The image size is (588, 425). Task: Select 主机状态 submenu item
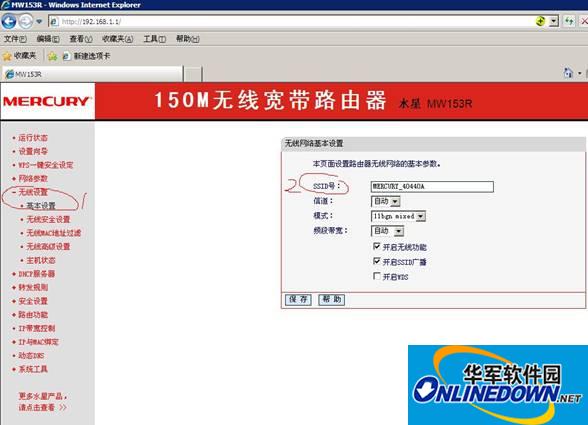[x=41, y=260]
